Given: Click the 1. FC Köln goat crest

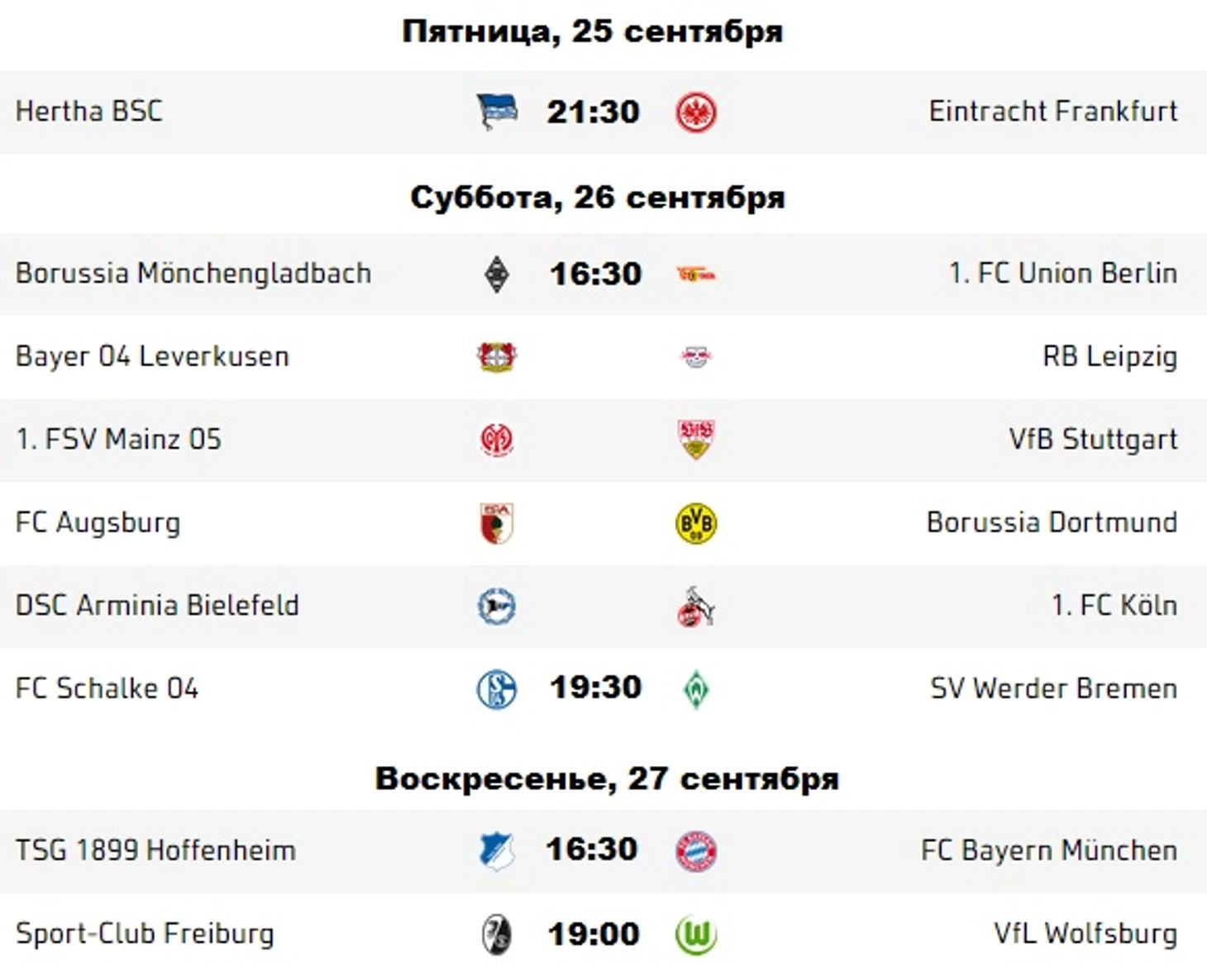Looking at the screenshot, I should [696, 607].
